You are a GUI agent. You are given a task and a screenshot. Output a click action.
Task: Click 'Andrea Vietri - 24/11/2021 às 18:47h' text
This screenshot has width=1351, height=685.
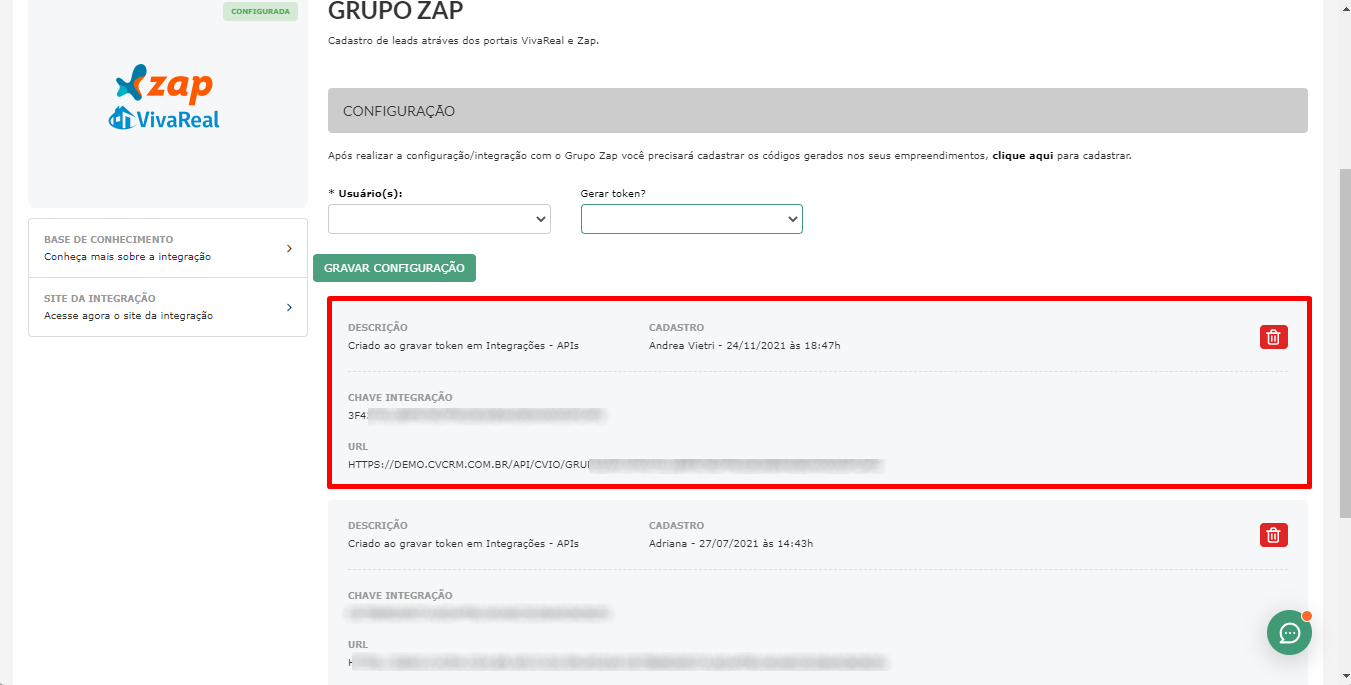tap(744, 346)
